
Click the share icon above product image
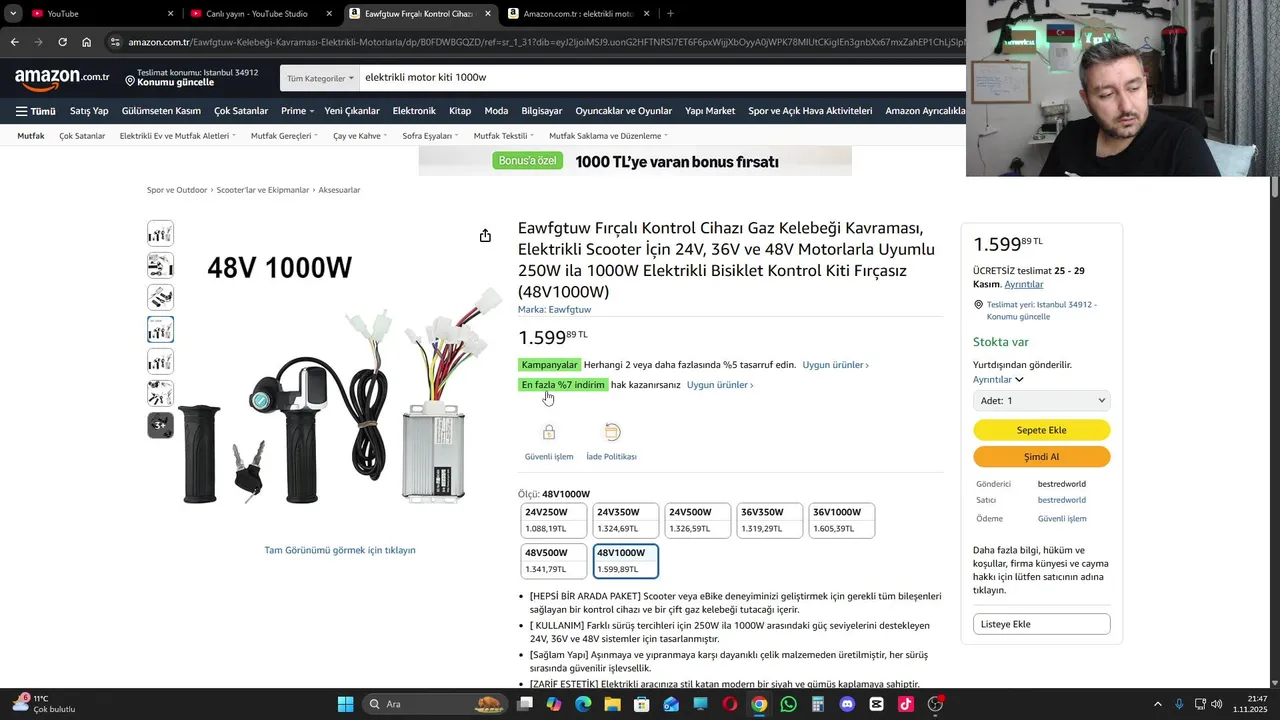click(485, 236)
